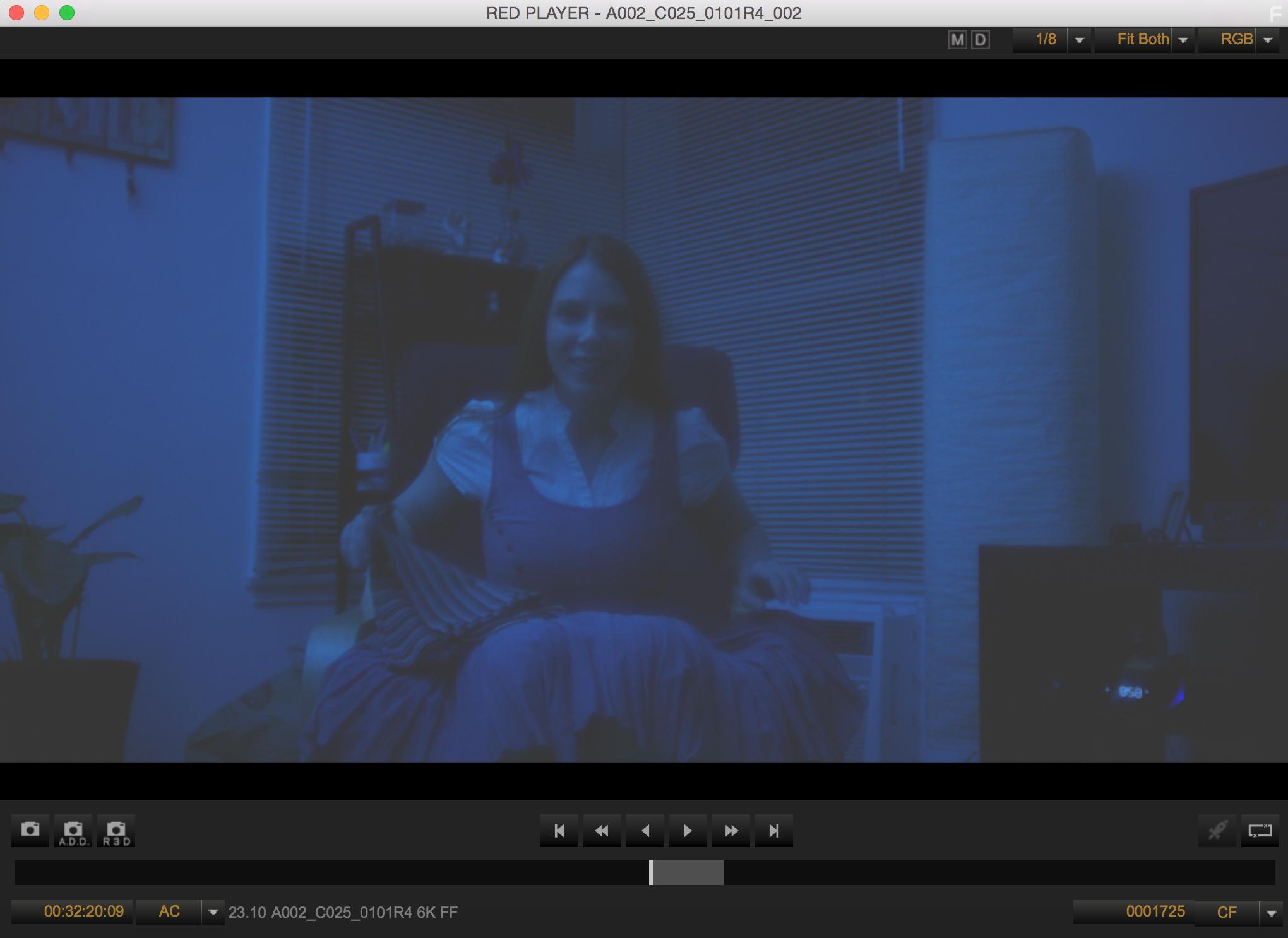Click the rocket icon
Screen dimensions: 1288x938
coord(1217,831)
